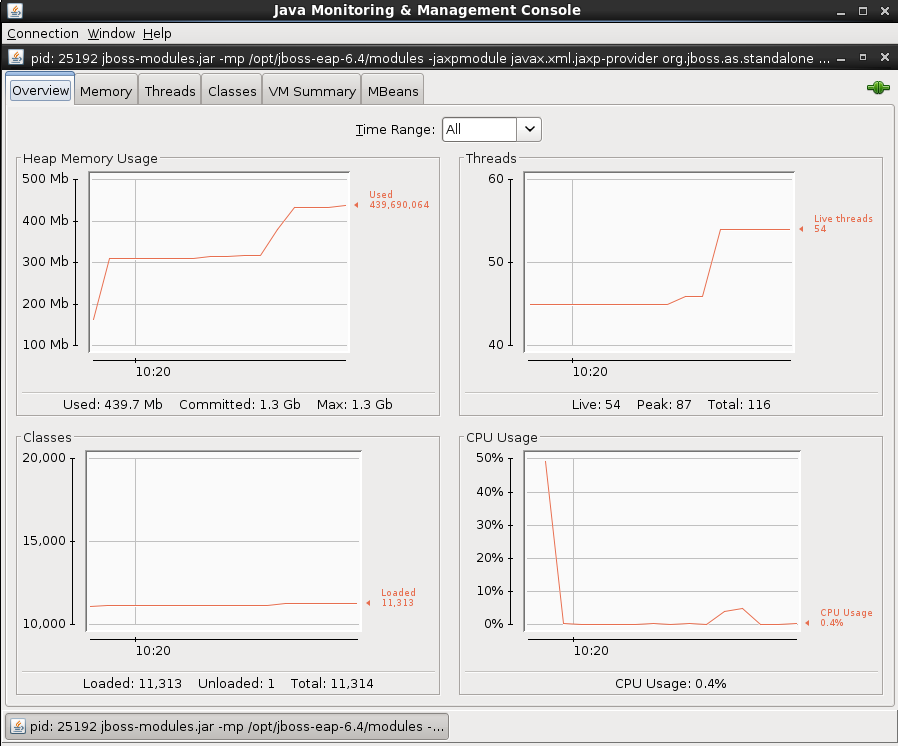Screen dimensions: 898x746
Task: Close the Java Monitoring Console window
Action: (x=885, y=11)
